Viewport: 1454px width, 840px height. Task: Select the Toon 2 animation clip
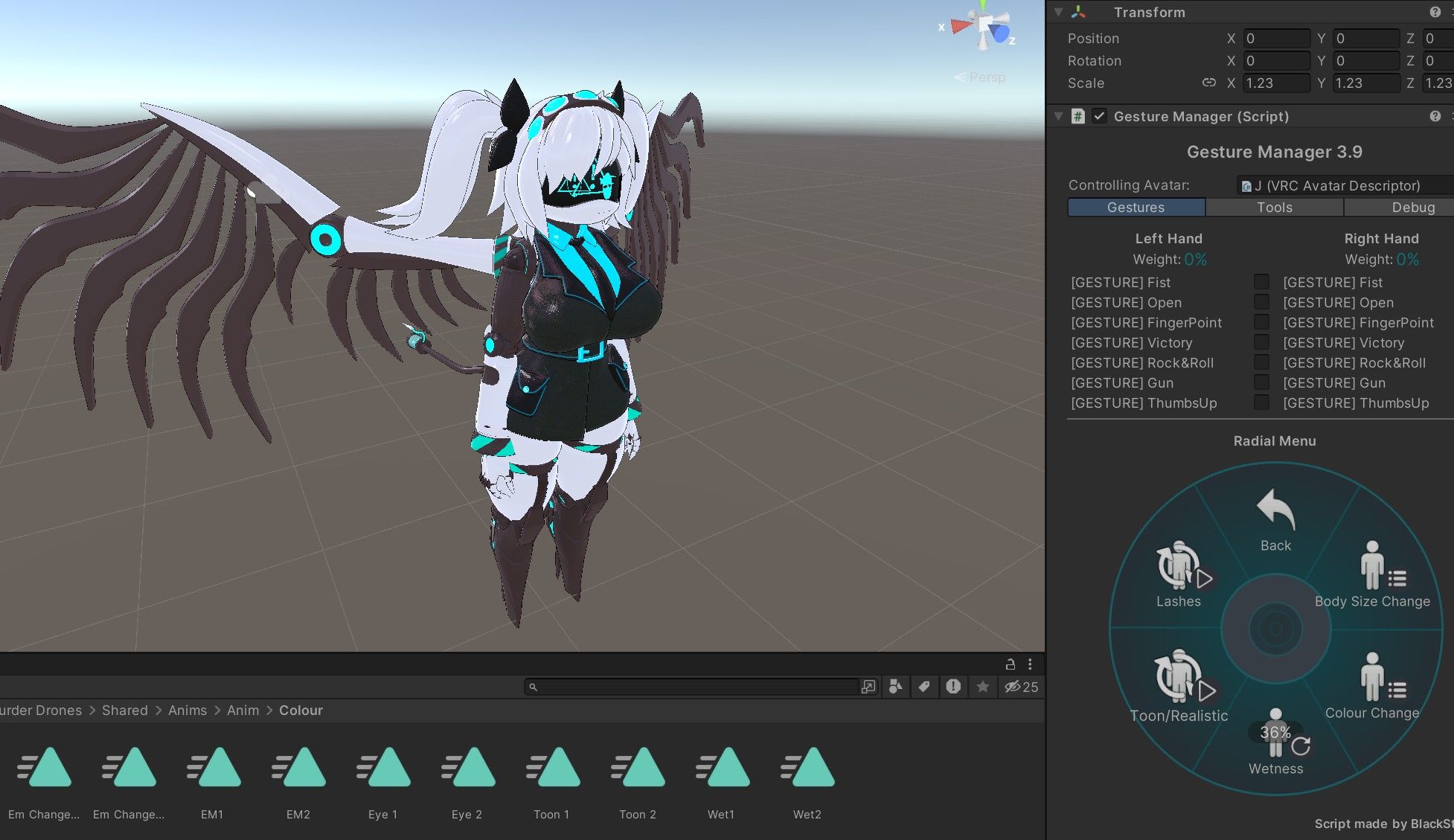pos(637,783)
